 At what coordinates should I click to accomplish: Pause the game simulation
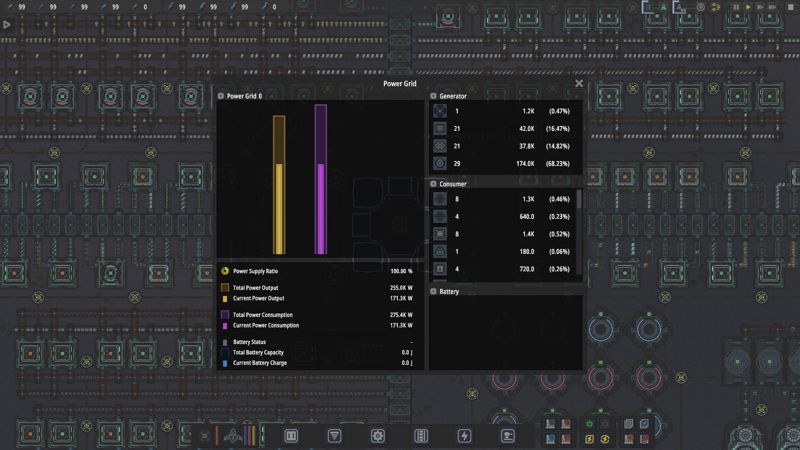(736, 7)
